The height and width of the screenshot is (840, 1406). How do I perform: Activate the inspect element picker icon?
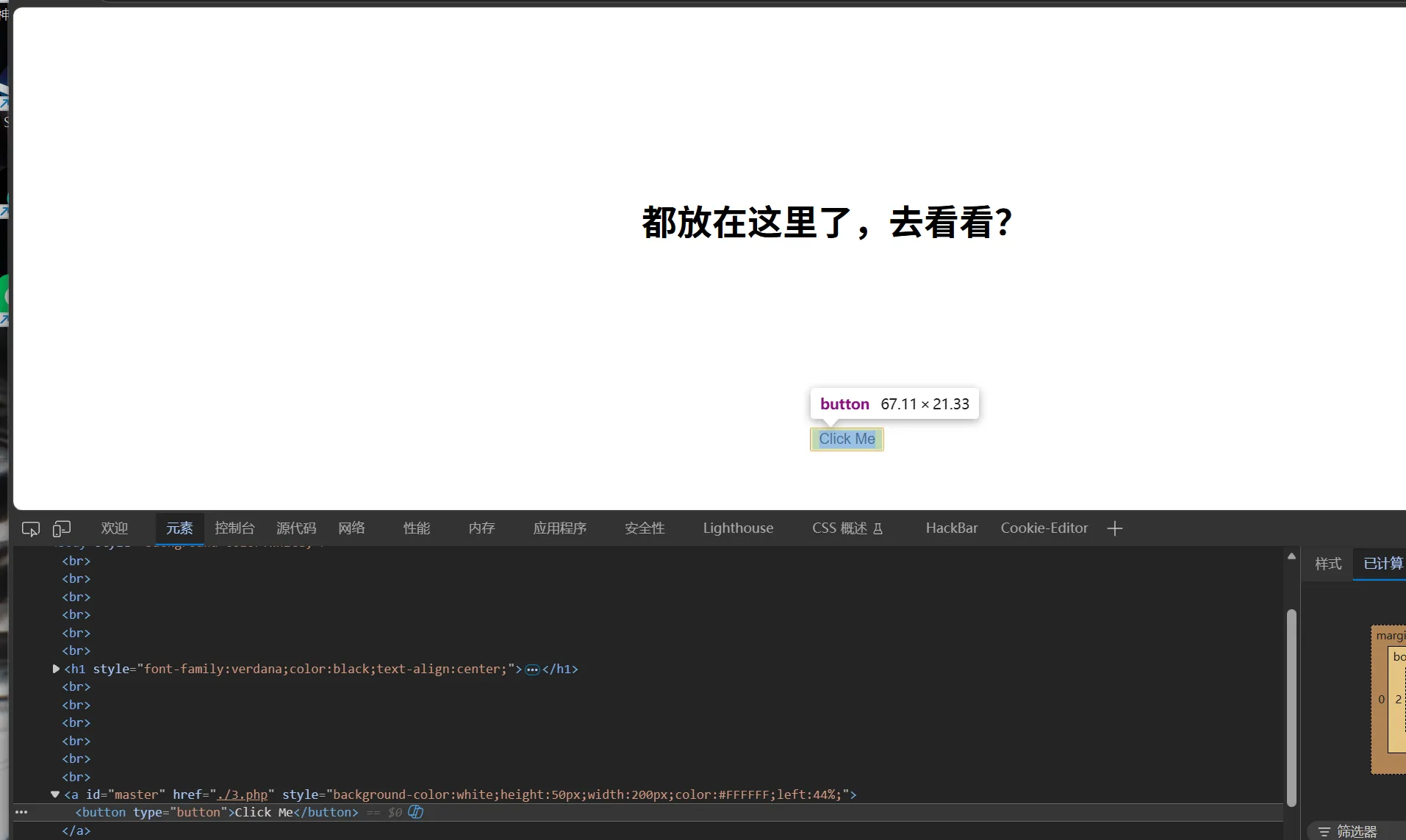point(31,528)
